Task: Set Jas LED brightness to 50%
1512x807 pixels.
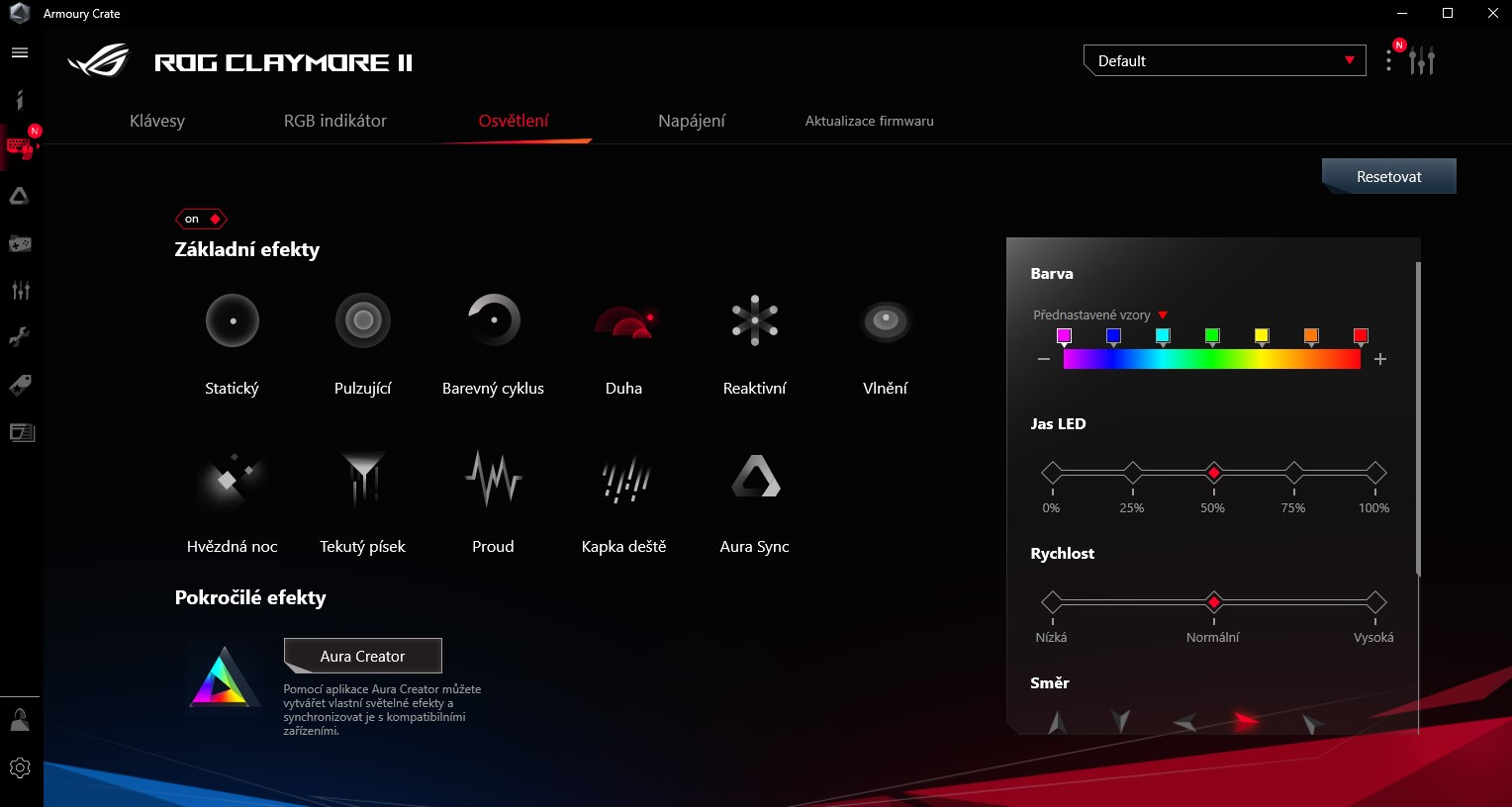Action: click(1214, 473)
